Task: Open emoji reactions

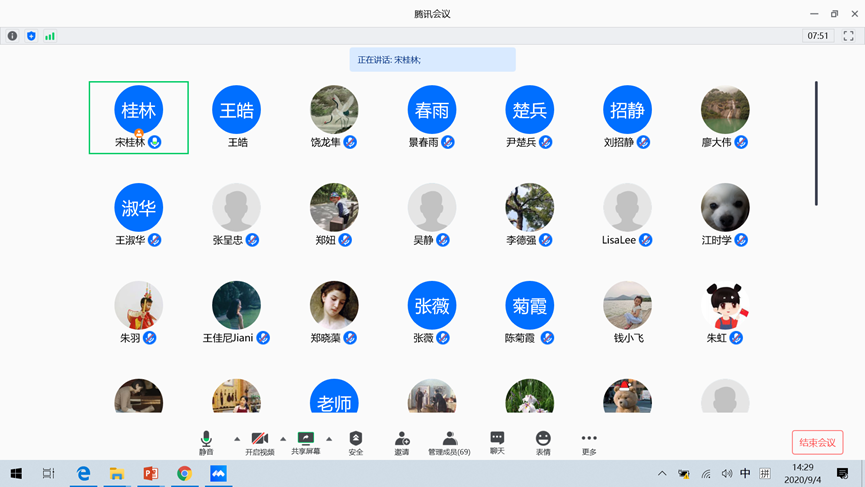Action: pyautogui.click(x=543, y=442)
